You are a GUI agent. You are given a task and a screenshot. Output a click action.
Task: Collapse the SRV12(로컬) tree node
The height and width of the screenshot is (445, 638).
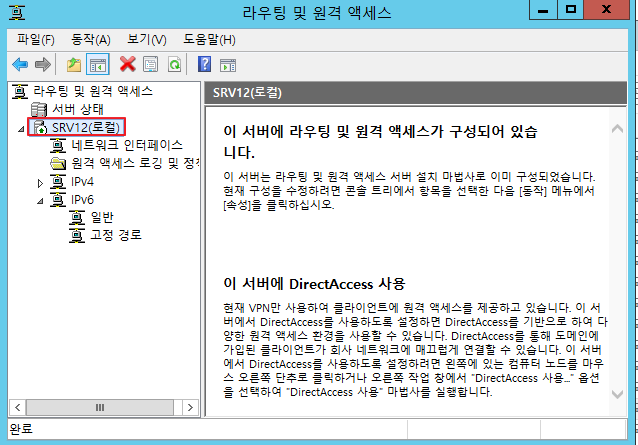click(x=21, y=129)
